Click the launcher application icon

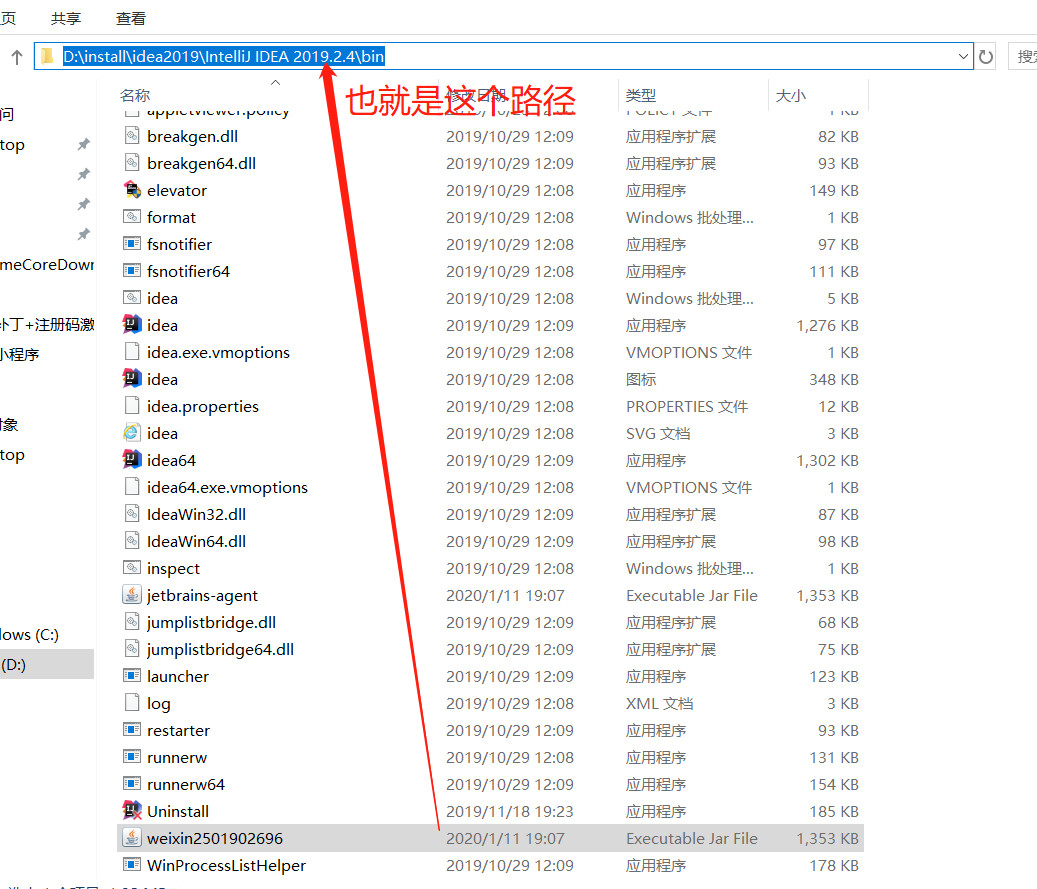tap(132, 676)
